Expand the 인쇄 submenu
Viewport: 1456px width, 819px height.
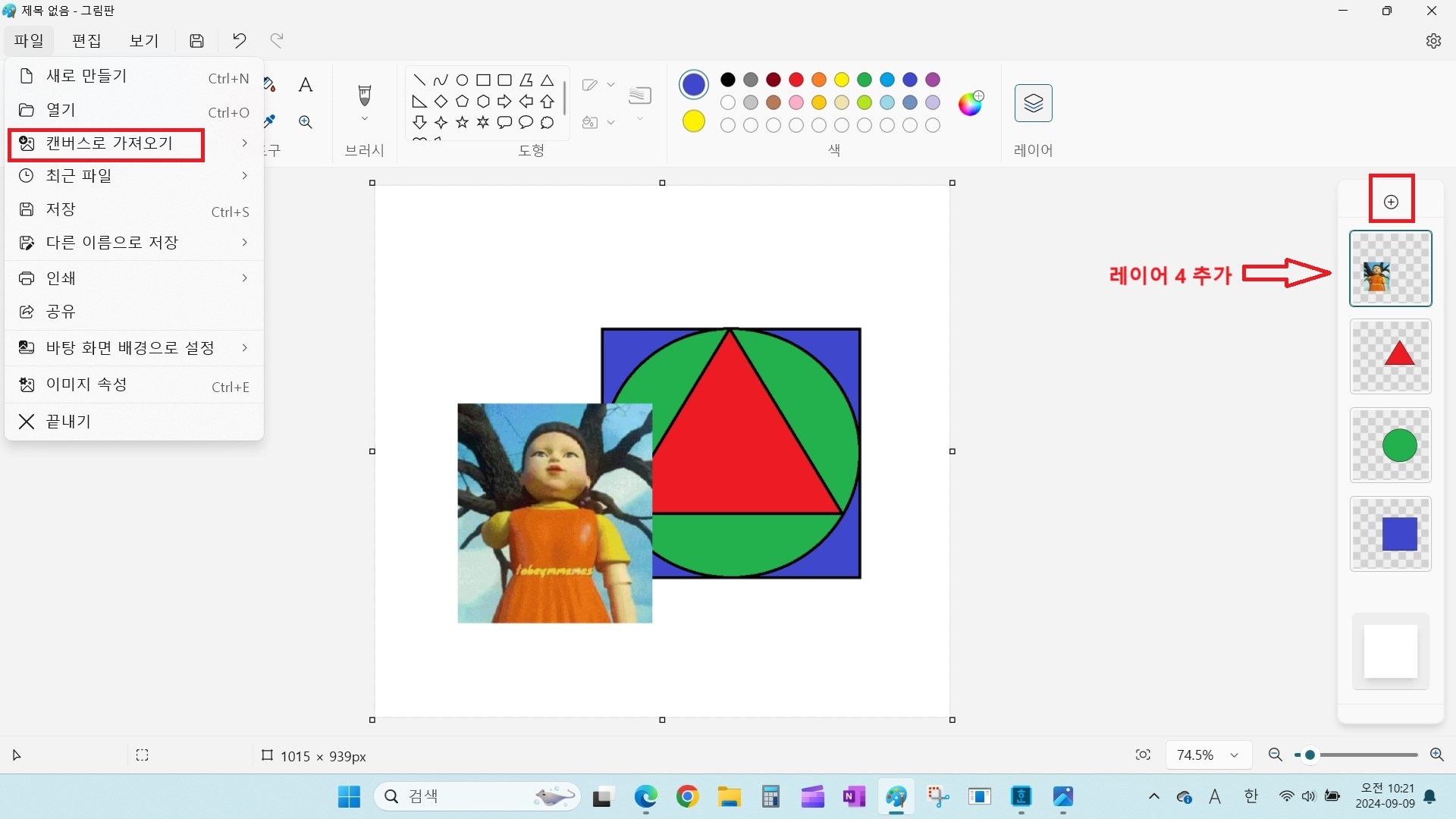click(244, 278)
